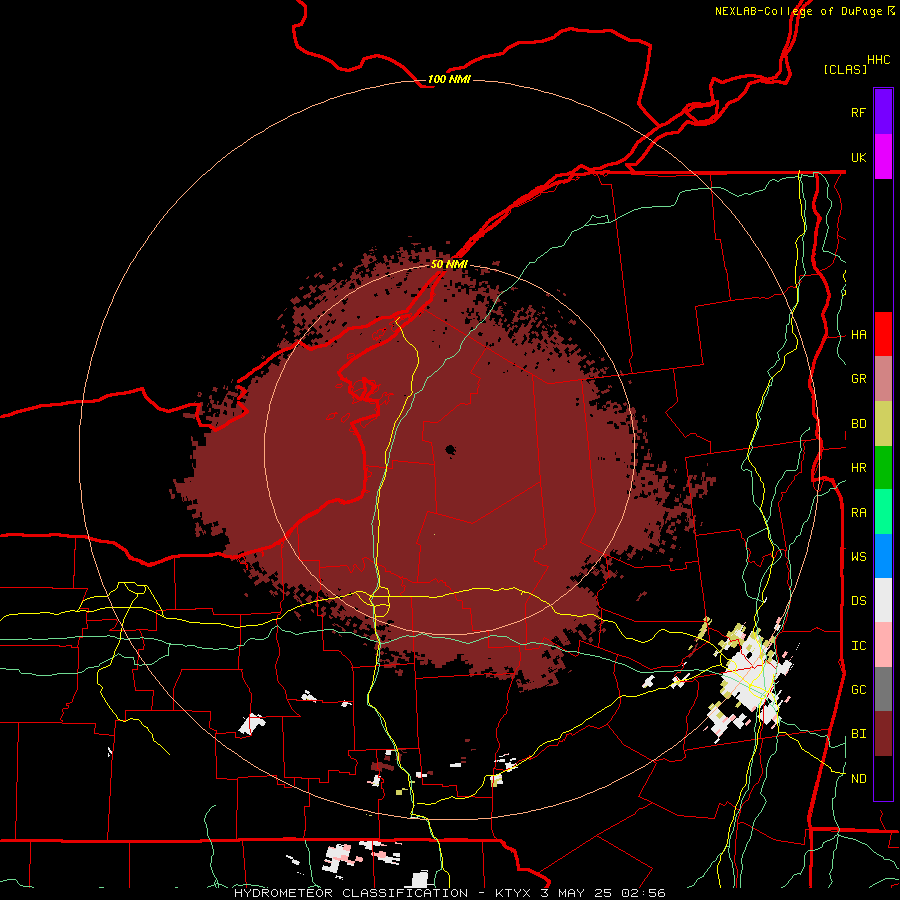Screen dimensions: 900x900
Task: Click the "NEXLAB-College of DuPage" credit text
Action: 798,11
